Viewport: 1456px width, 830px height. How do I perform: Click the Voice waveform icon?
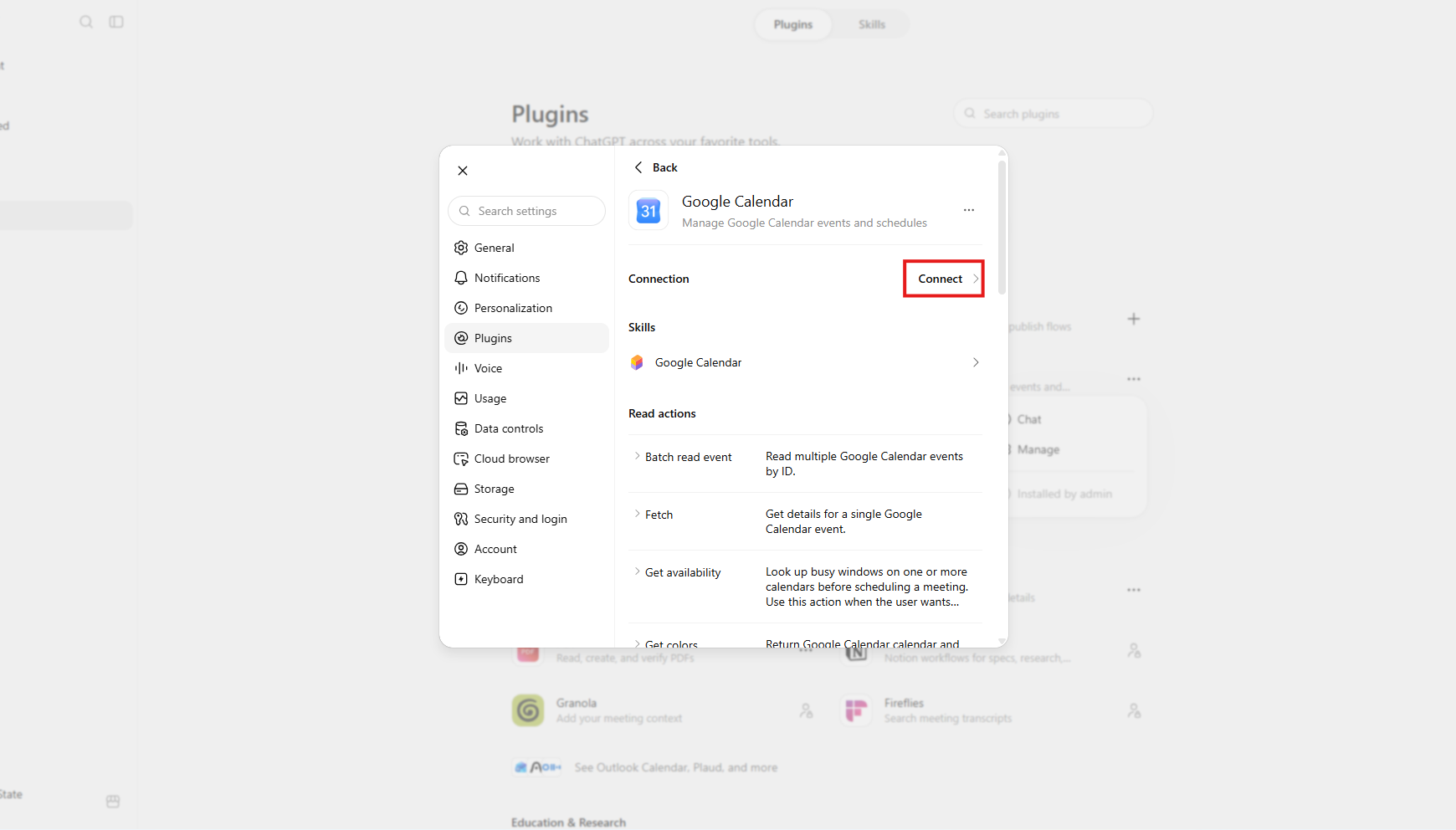(x=461, y=368)
